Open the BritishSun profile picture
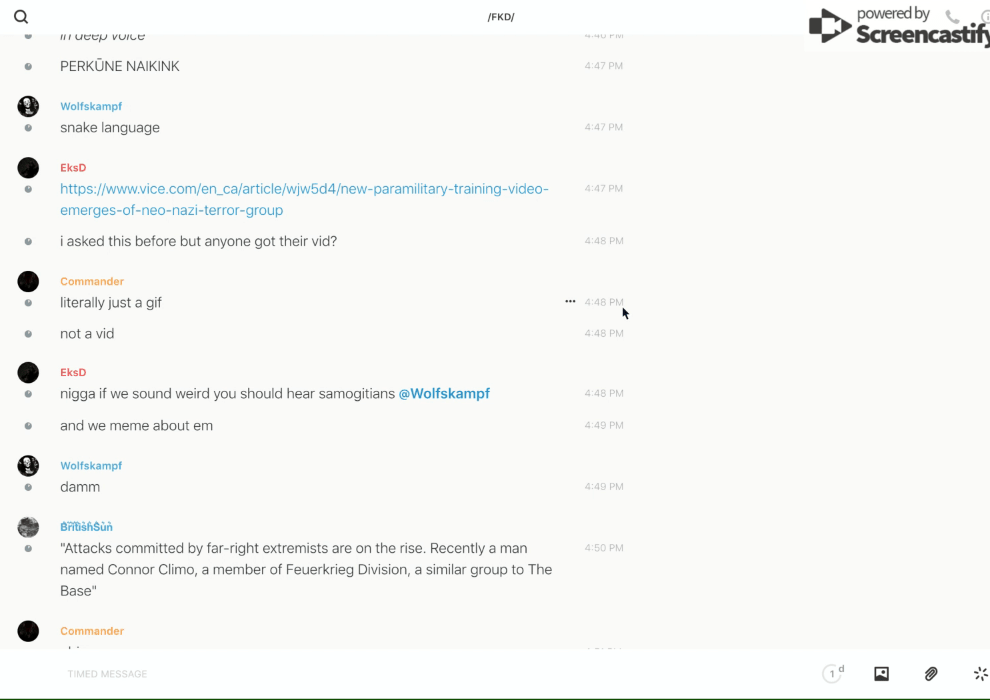The width and height of the screenshot is (990, 700). (28, 527)
